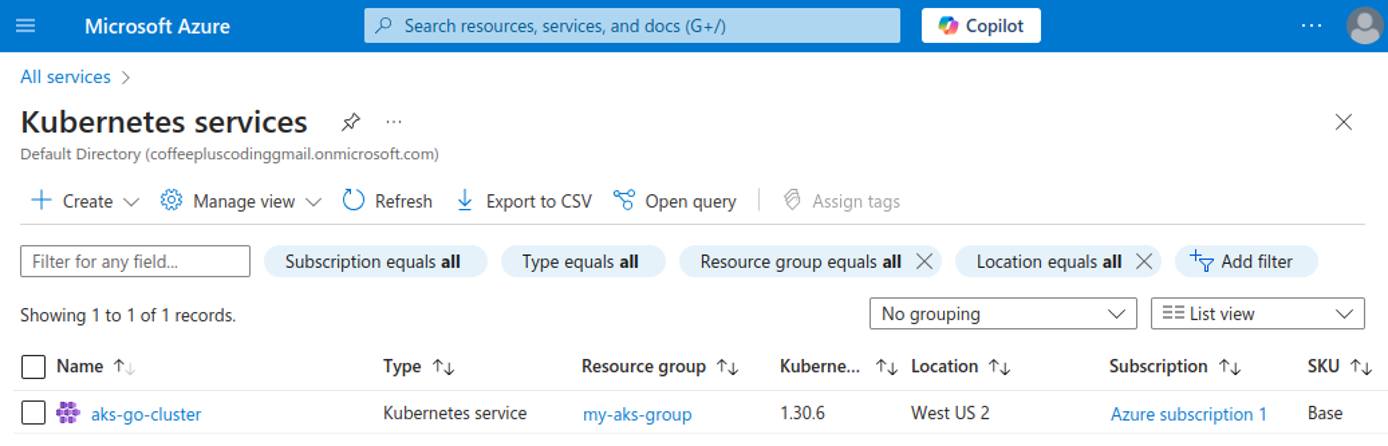Open the aks-go-cluster link
This screenshot has width=1388, height=446.
[146, 414]
